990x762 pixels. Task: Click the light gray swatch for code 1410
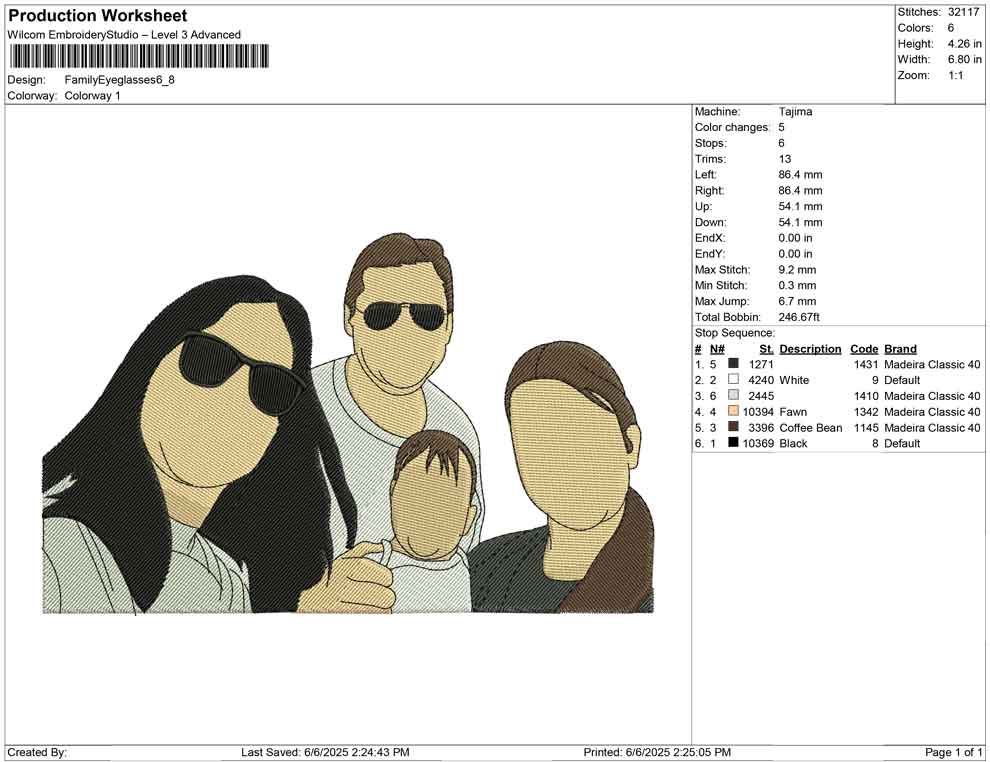coord(733,395)
